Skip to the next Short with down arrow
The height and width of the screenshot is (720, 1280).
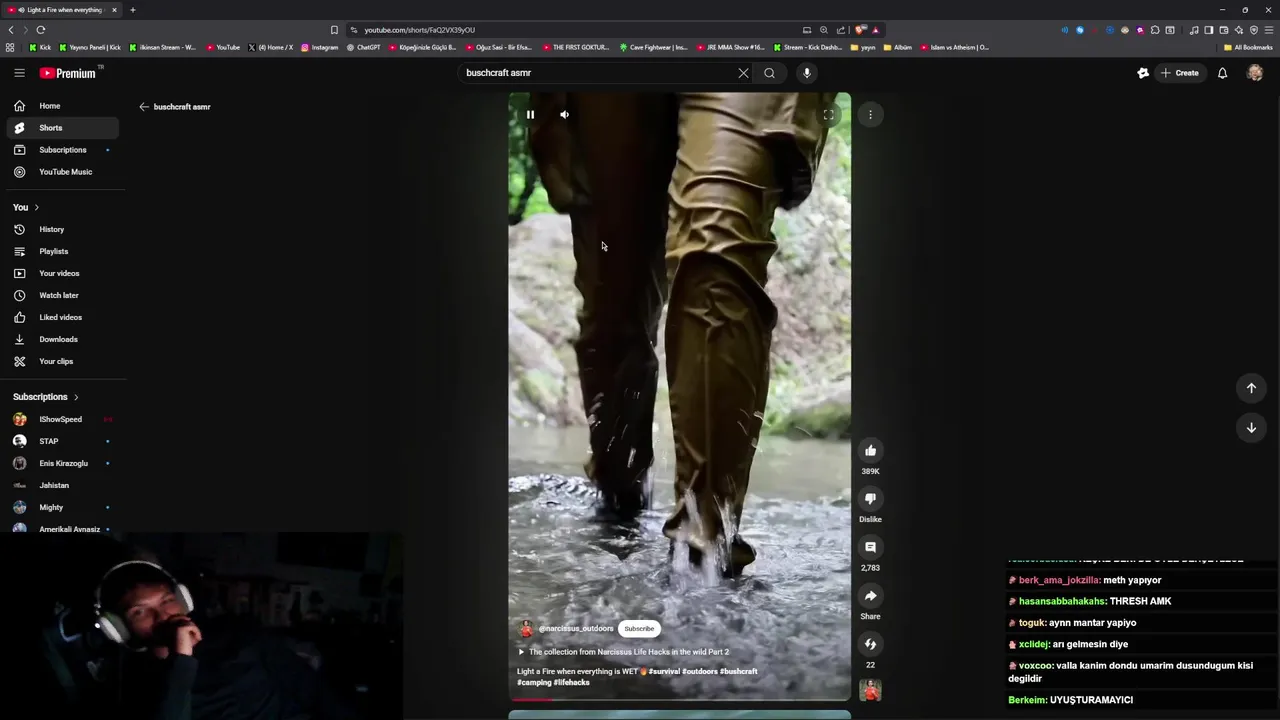[1251, 428]
